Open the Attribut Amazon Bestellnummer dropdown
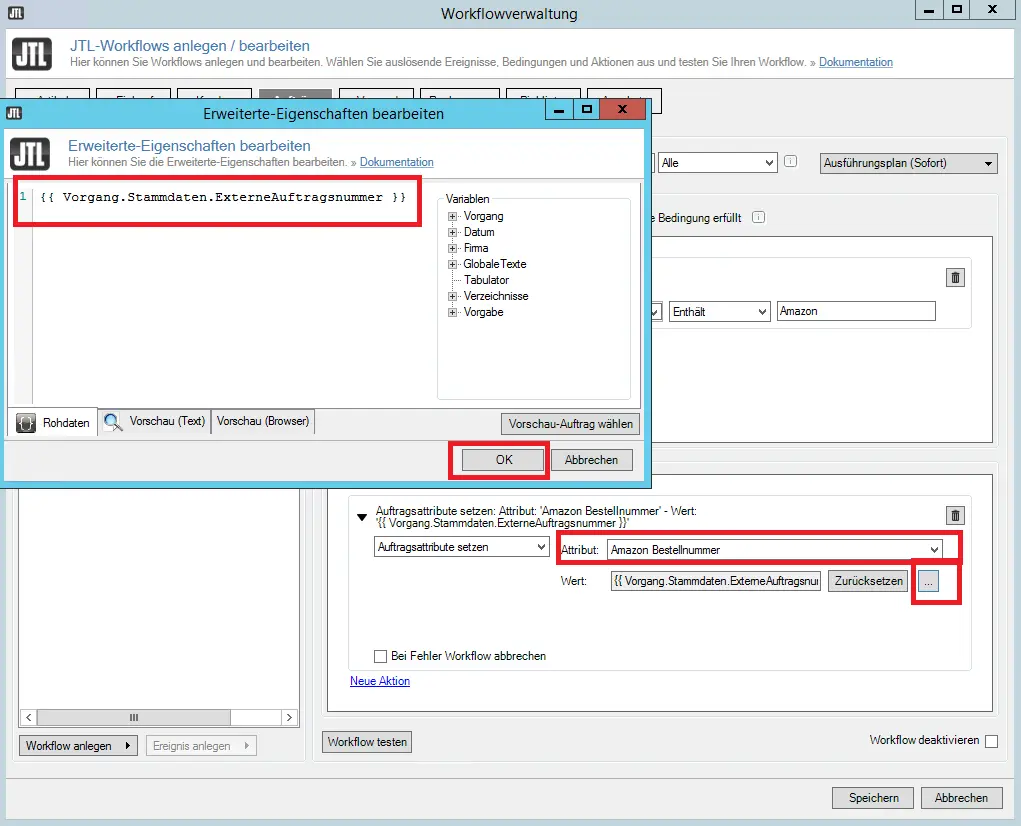1021x826 pixels. click(774, 549)
